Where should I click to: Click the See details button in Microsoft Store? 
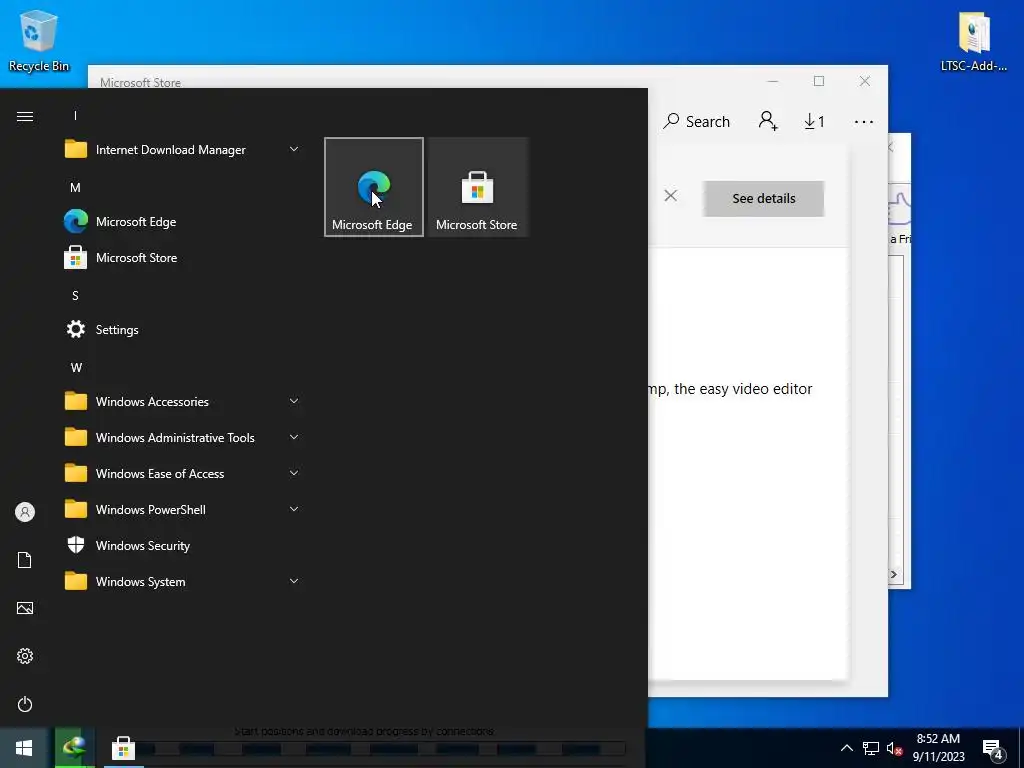[x=763, y=199]
